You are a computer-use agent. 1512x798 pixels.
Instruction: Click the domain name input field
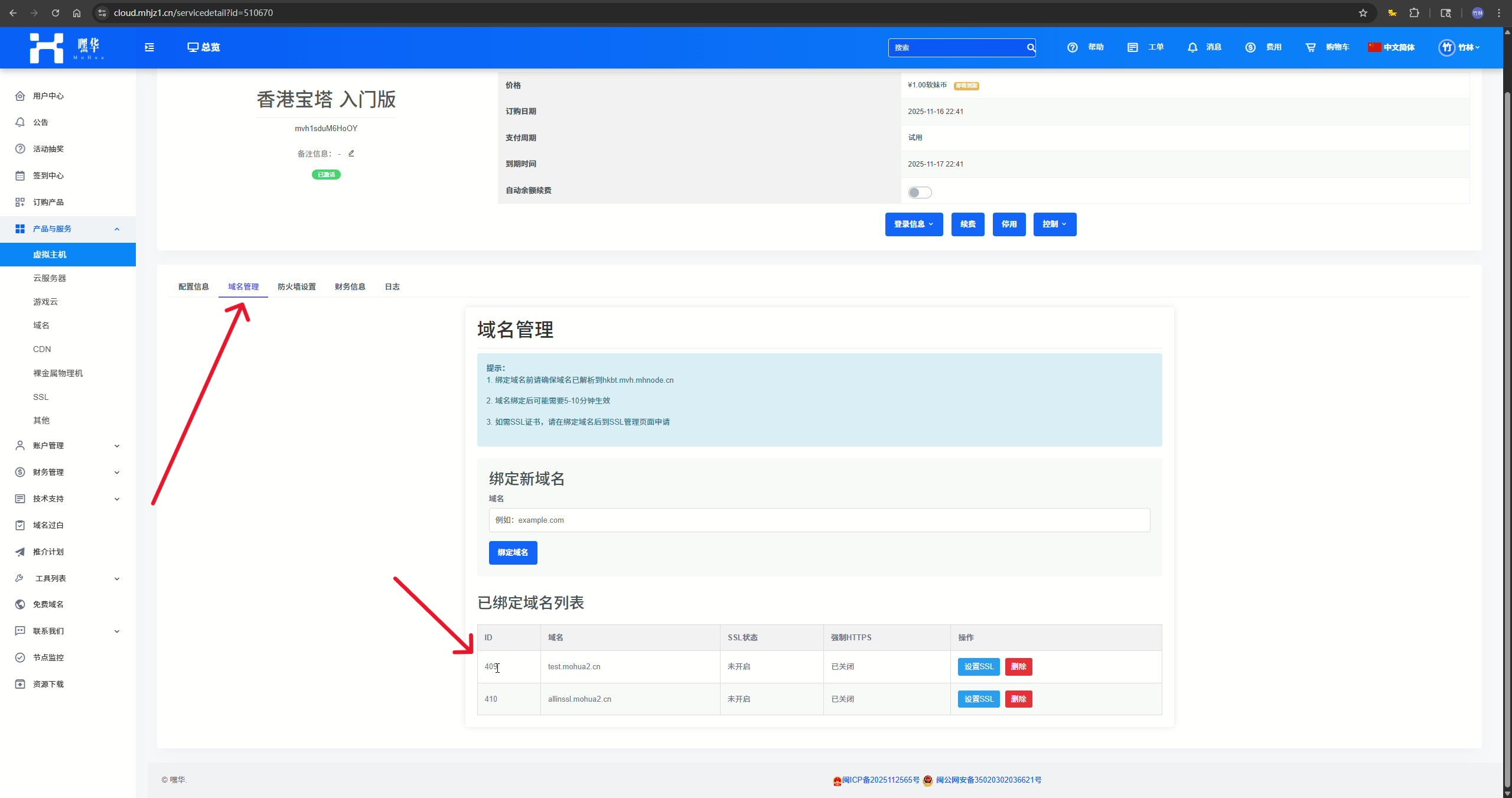click(819, 520)
